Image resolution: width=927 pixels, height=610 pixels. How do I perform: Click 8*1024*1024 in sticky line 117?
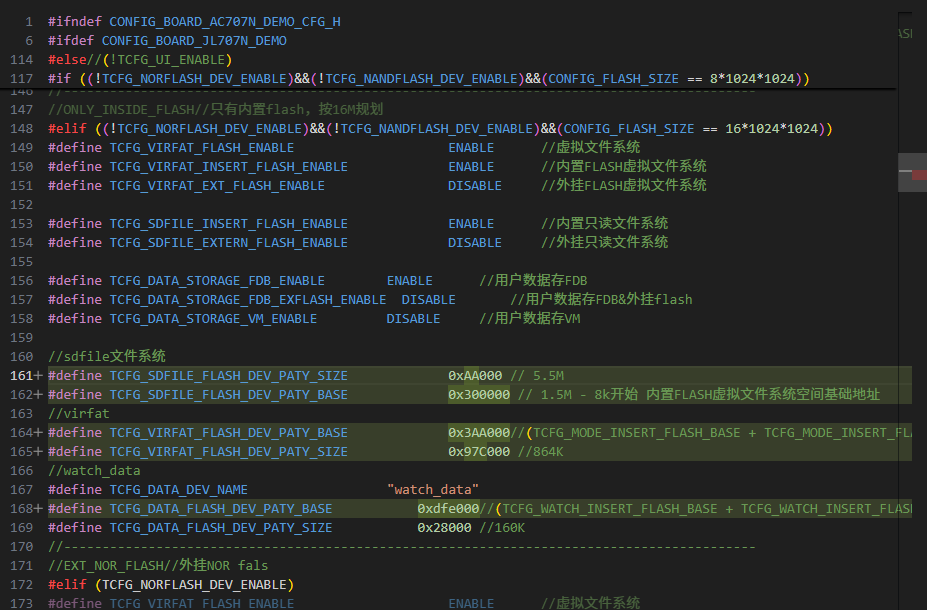point(752,79)
